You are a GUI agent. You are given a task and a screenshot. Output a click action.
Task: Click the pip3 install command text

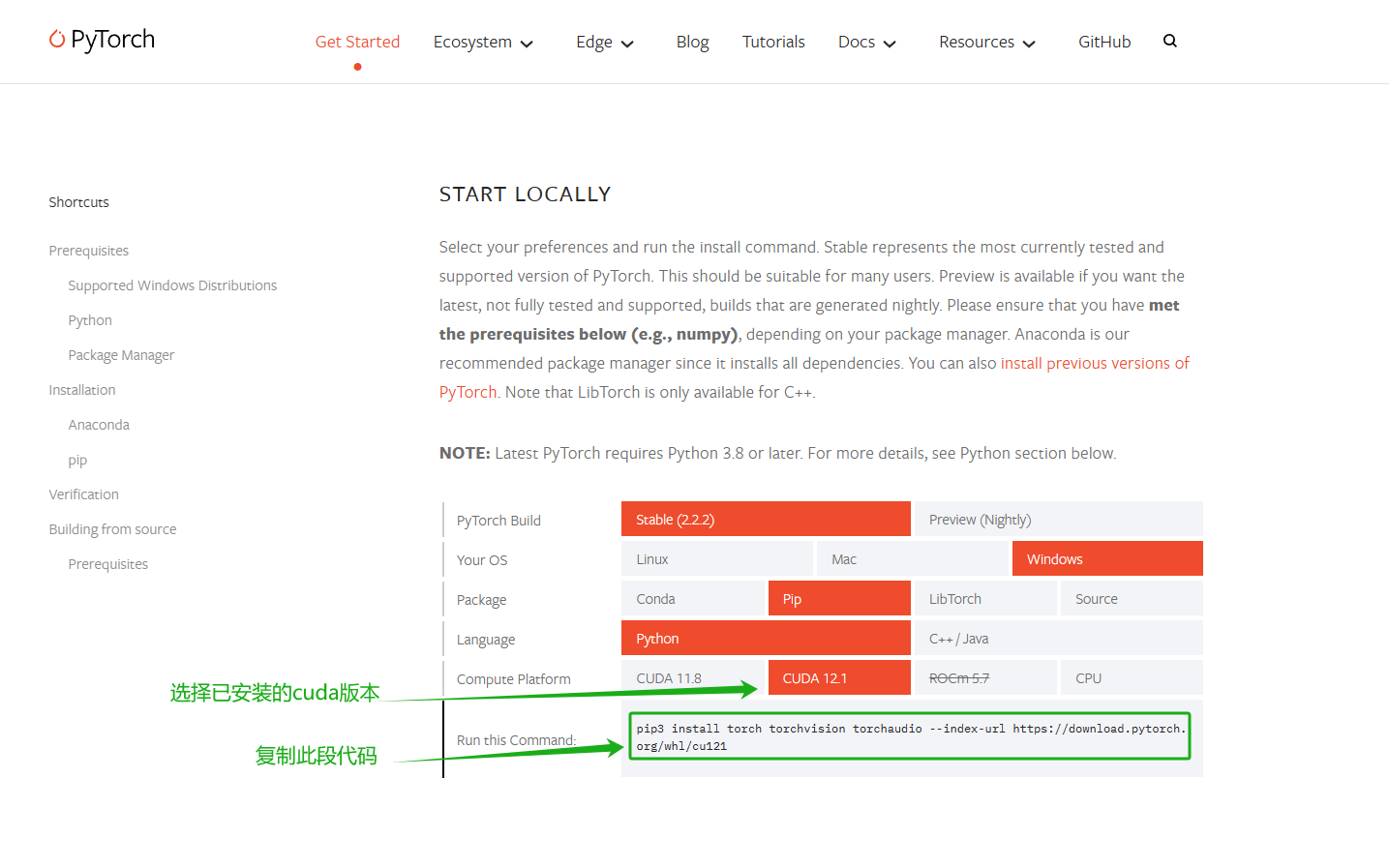910,737
